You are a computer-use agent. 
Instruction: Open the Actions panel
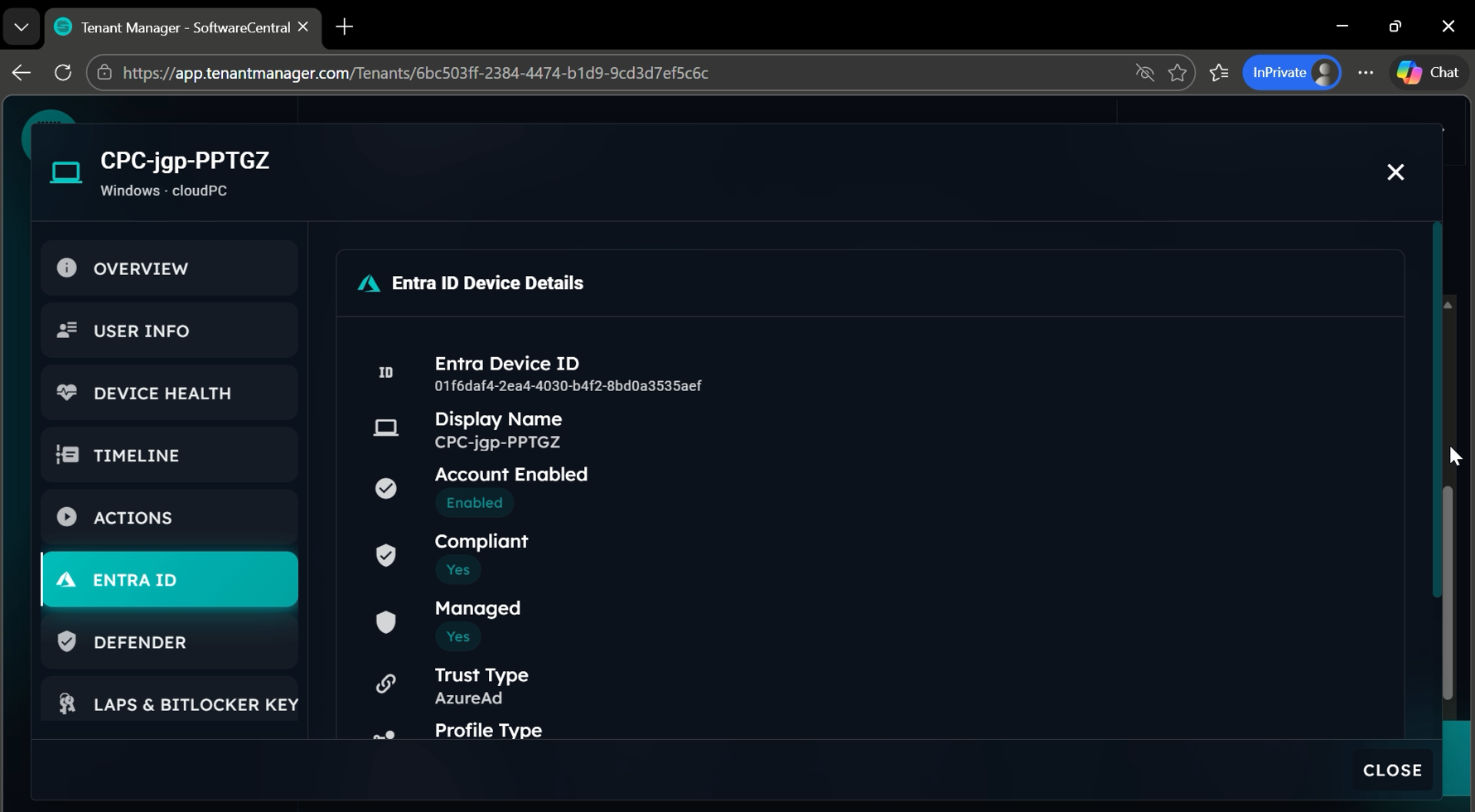(x=169, y=517)
